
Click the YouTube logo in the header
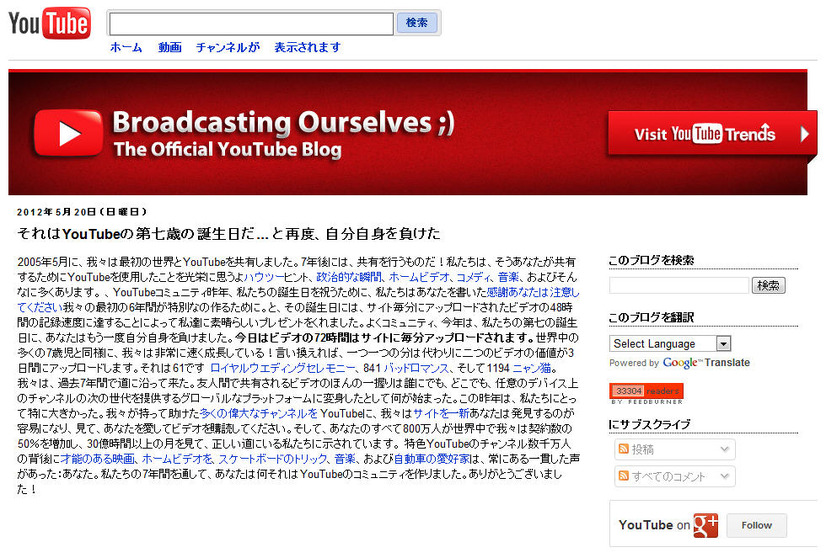50,23
